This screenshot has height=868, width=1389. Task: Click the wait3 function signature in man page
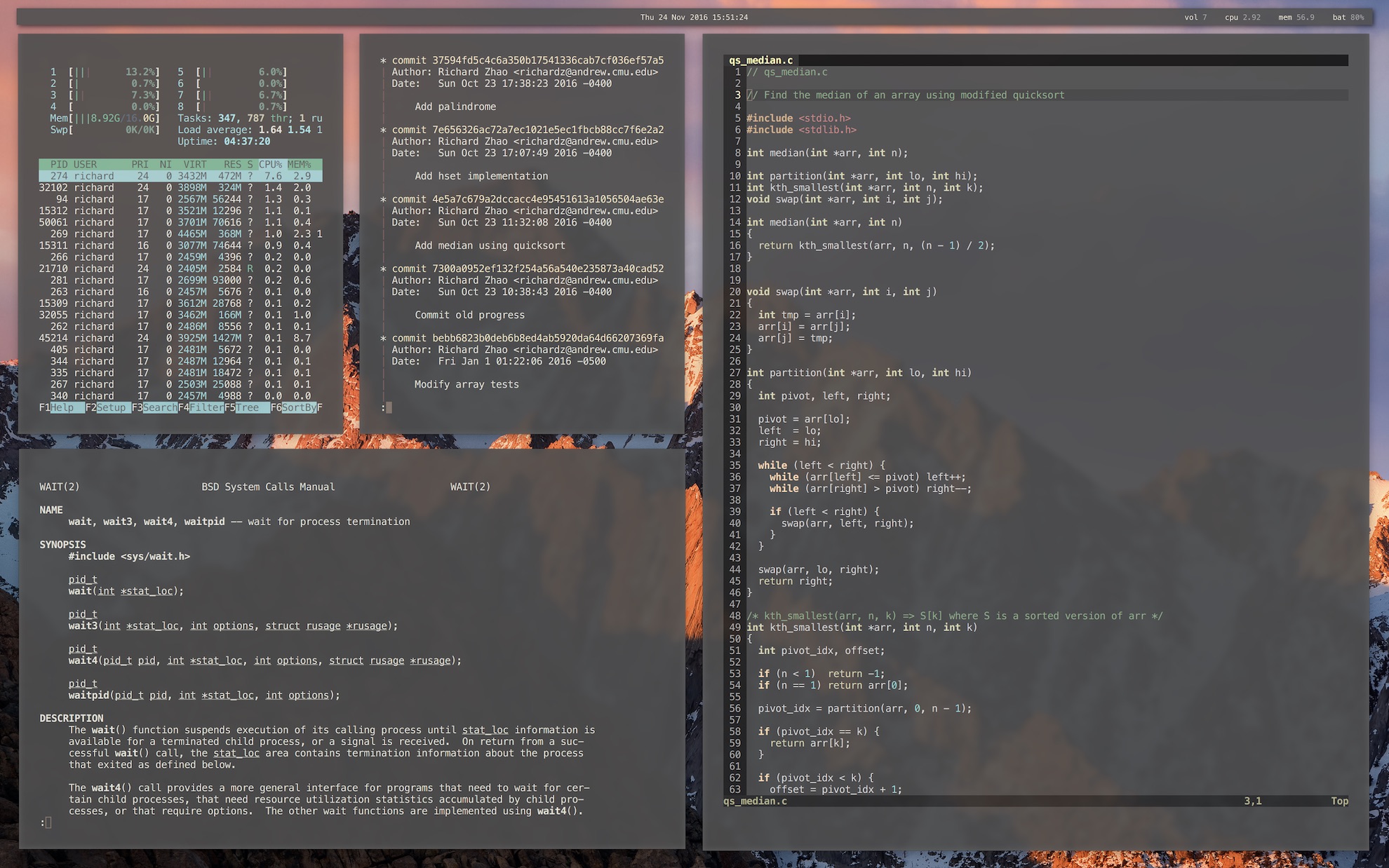233,626
